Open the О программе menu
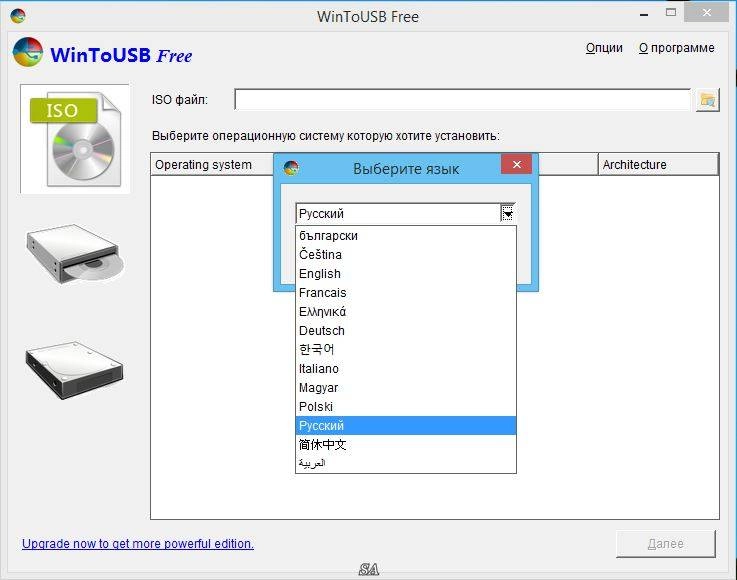 pyautogui.click(x=676, y=48)
